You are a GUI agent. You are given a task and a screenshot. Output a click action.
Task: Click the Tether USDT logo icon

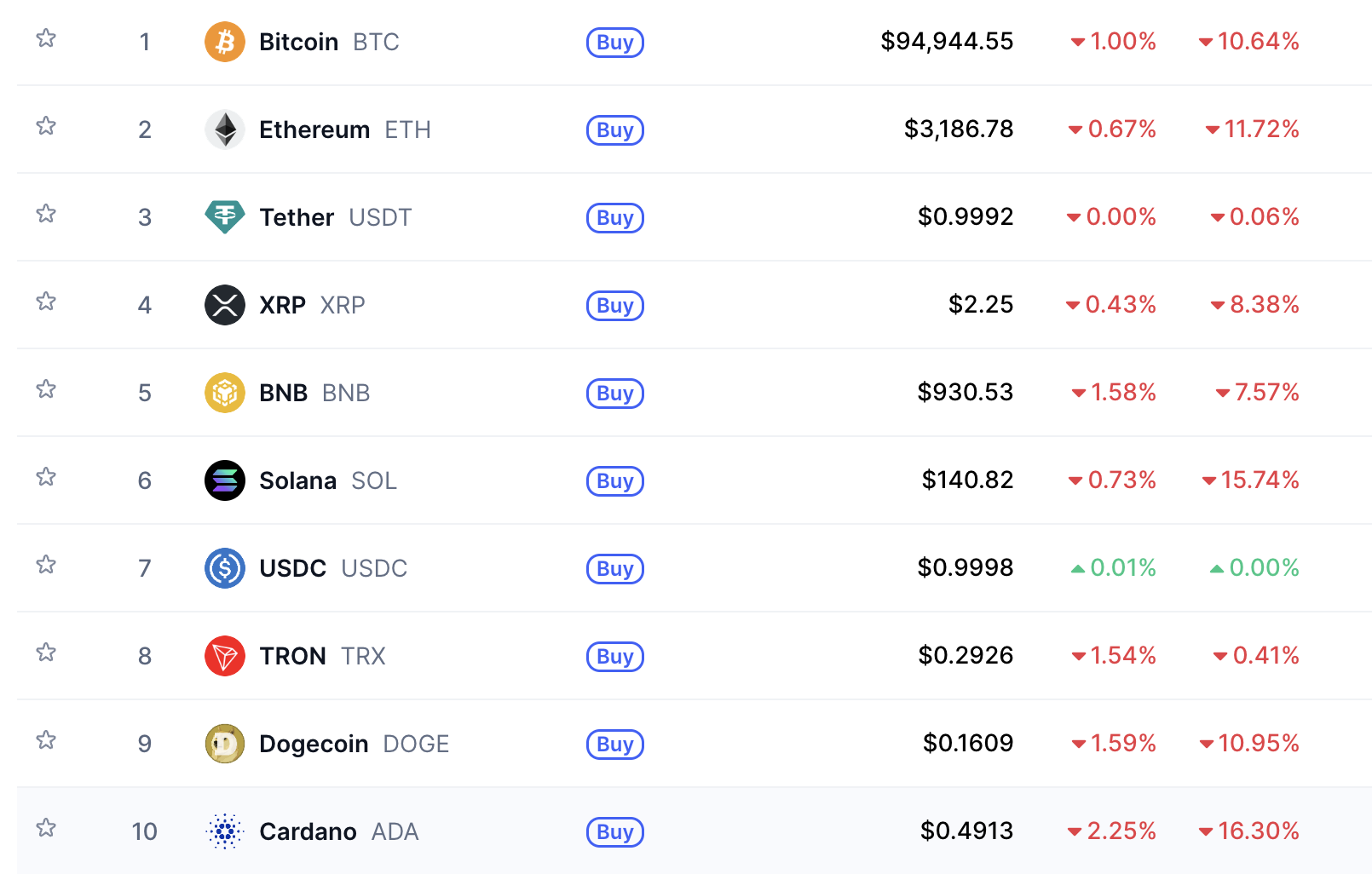tap(225, 217)
